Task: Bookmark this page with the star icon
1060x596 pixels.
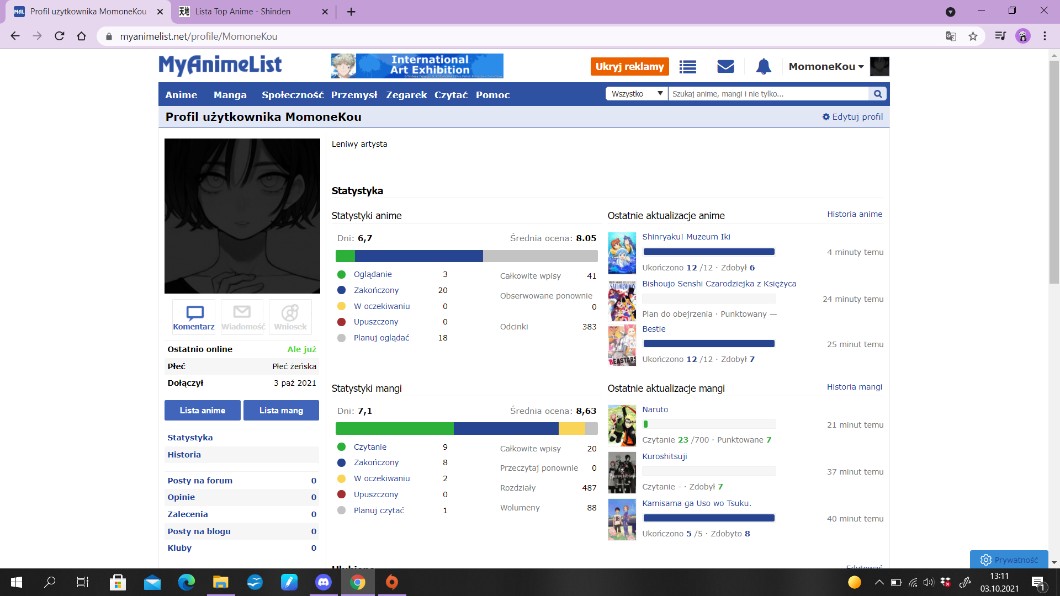Action: [x=973, y=36]
